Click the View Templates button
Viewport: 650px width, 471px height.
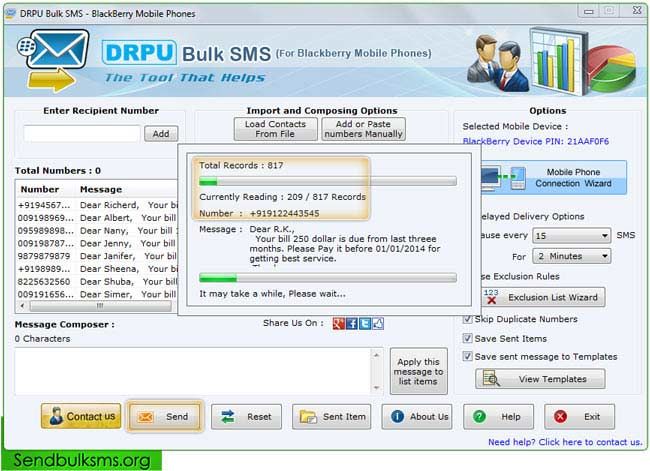[x=540, y=379]
